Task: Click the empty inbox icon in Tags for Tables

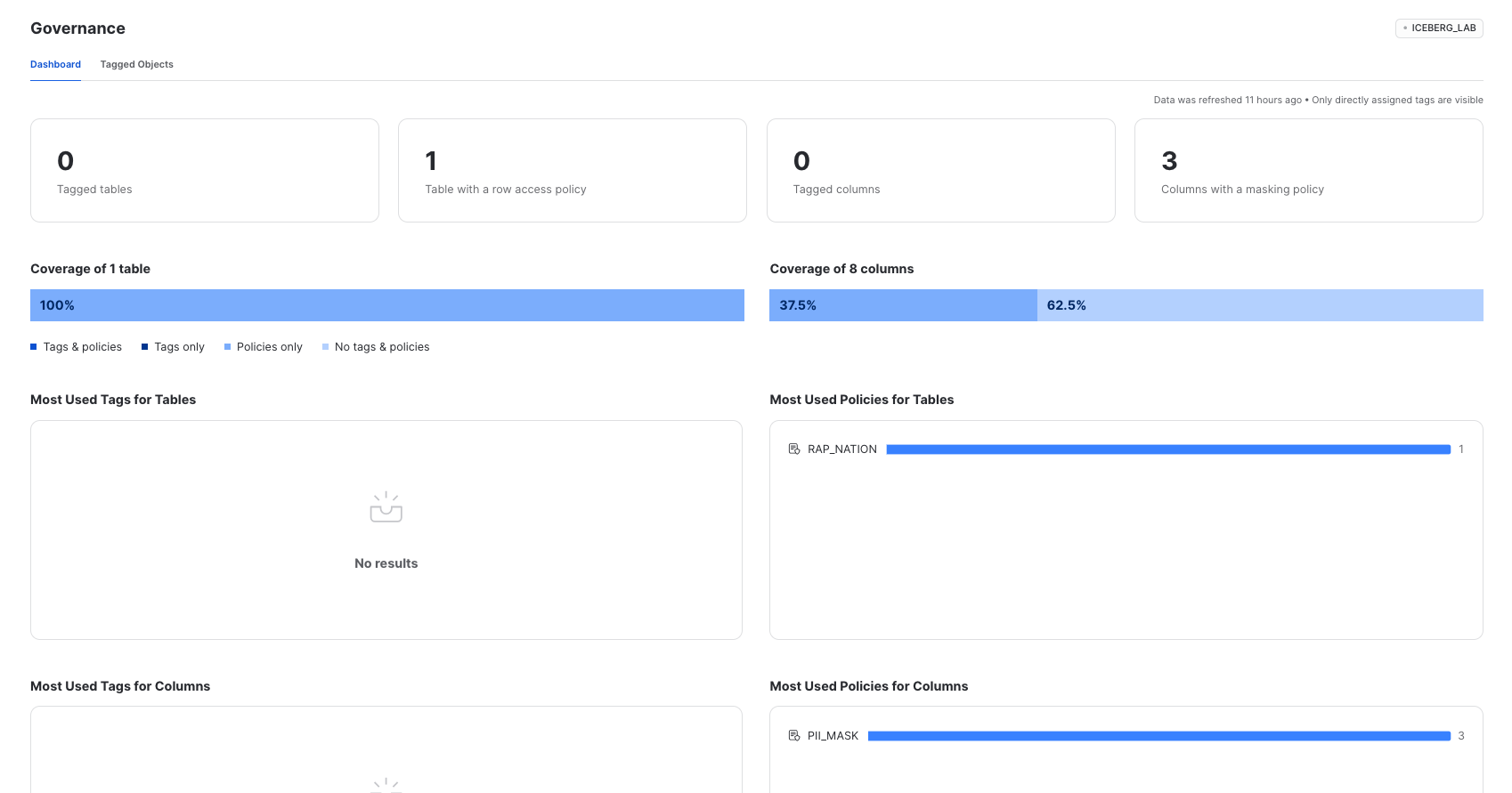Action: 386,507
